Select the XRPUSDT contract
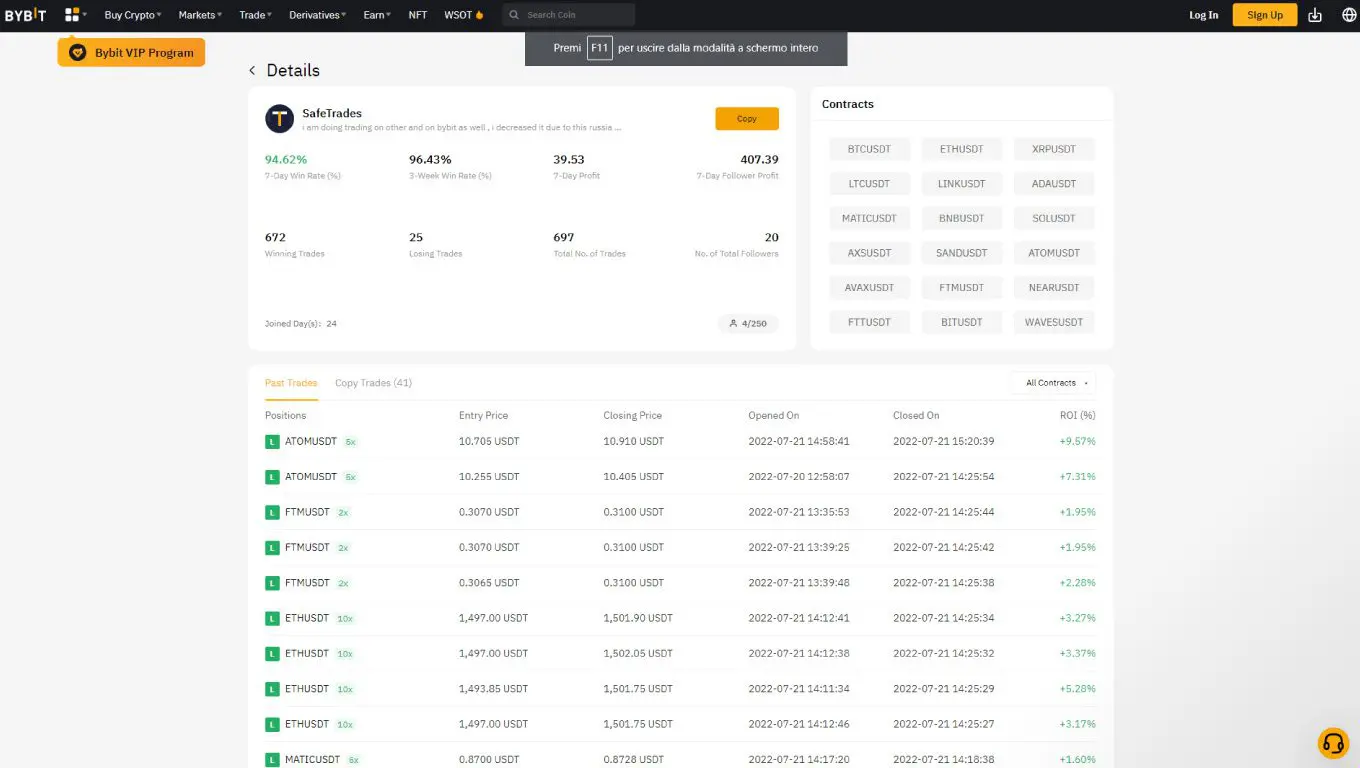1360x768 pixels. (x=1054, y=149)
